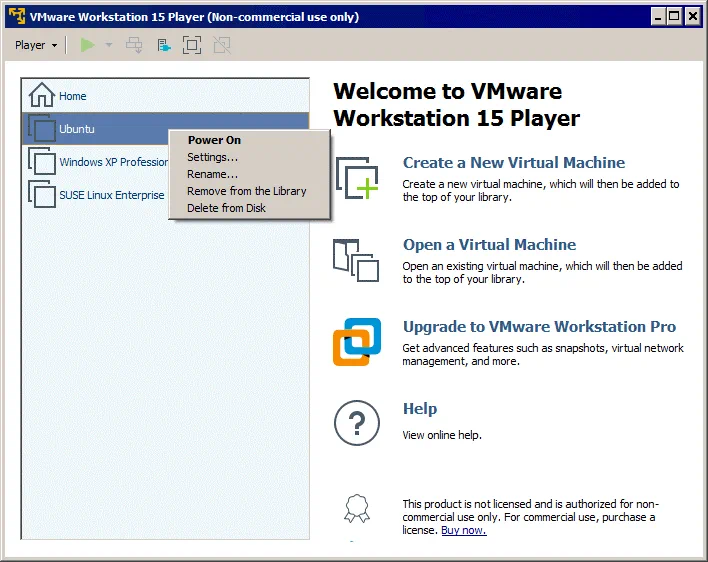The height and width of the screenshot is (562, 708).
Task: Click the green Power On play button
Action: coord(88,45)
